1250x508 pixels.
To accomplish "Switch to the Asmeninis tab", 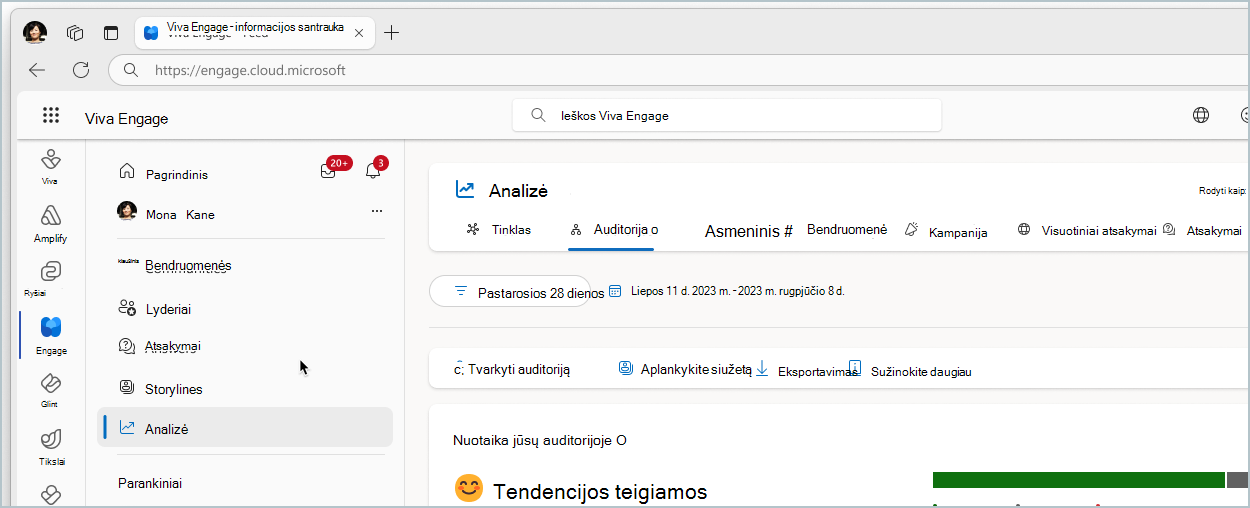I will [x=749, y=231].
